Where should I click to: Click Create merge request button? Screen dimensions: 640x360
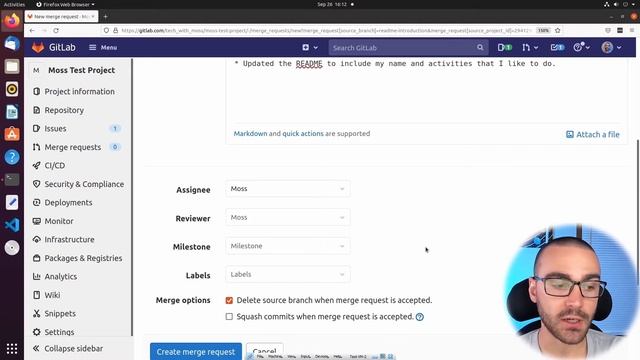(196, 351)
